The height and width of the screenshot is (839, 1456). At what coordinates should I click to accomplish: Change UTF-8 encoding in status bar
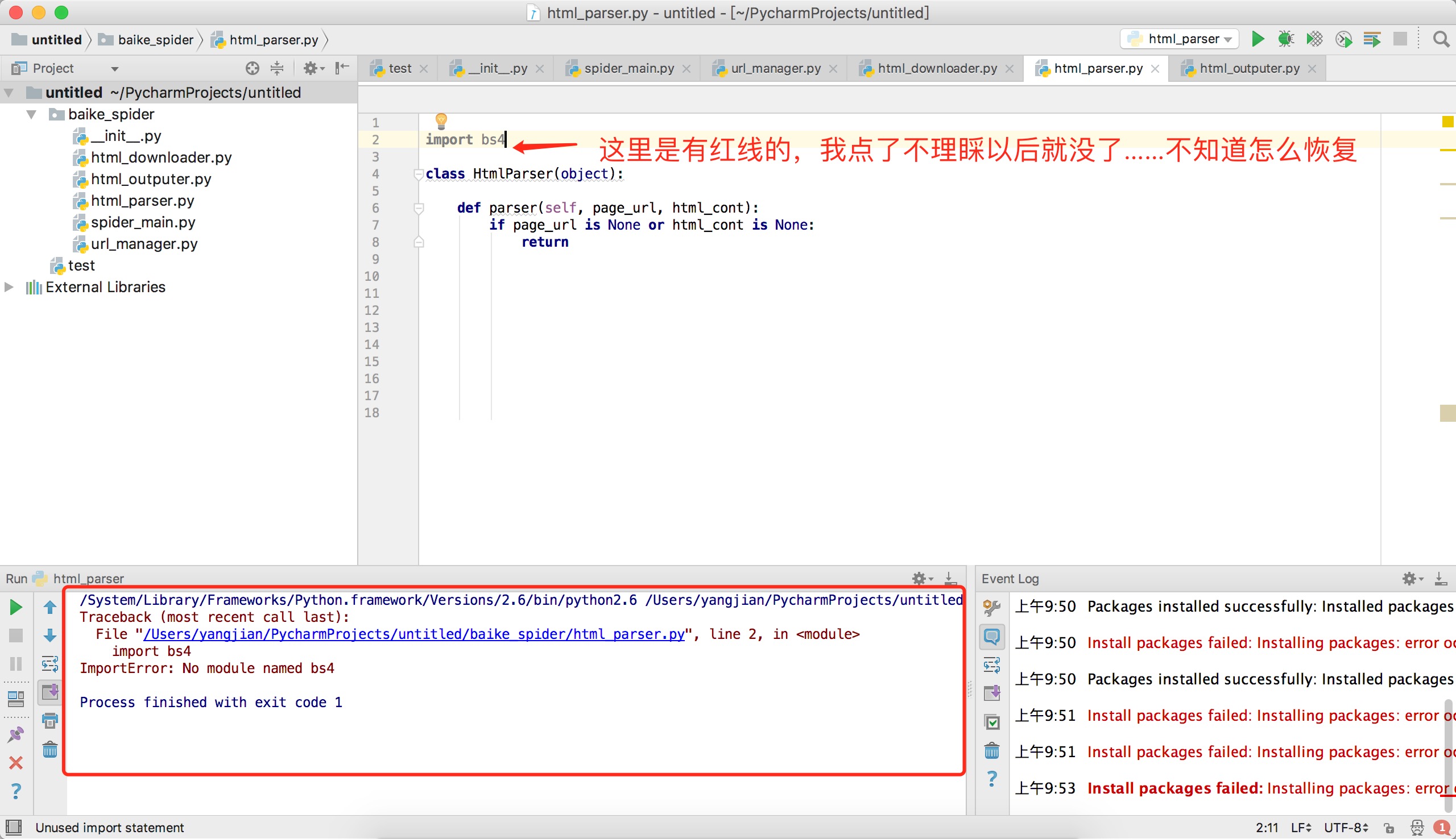pos(1345,828)
